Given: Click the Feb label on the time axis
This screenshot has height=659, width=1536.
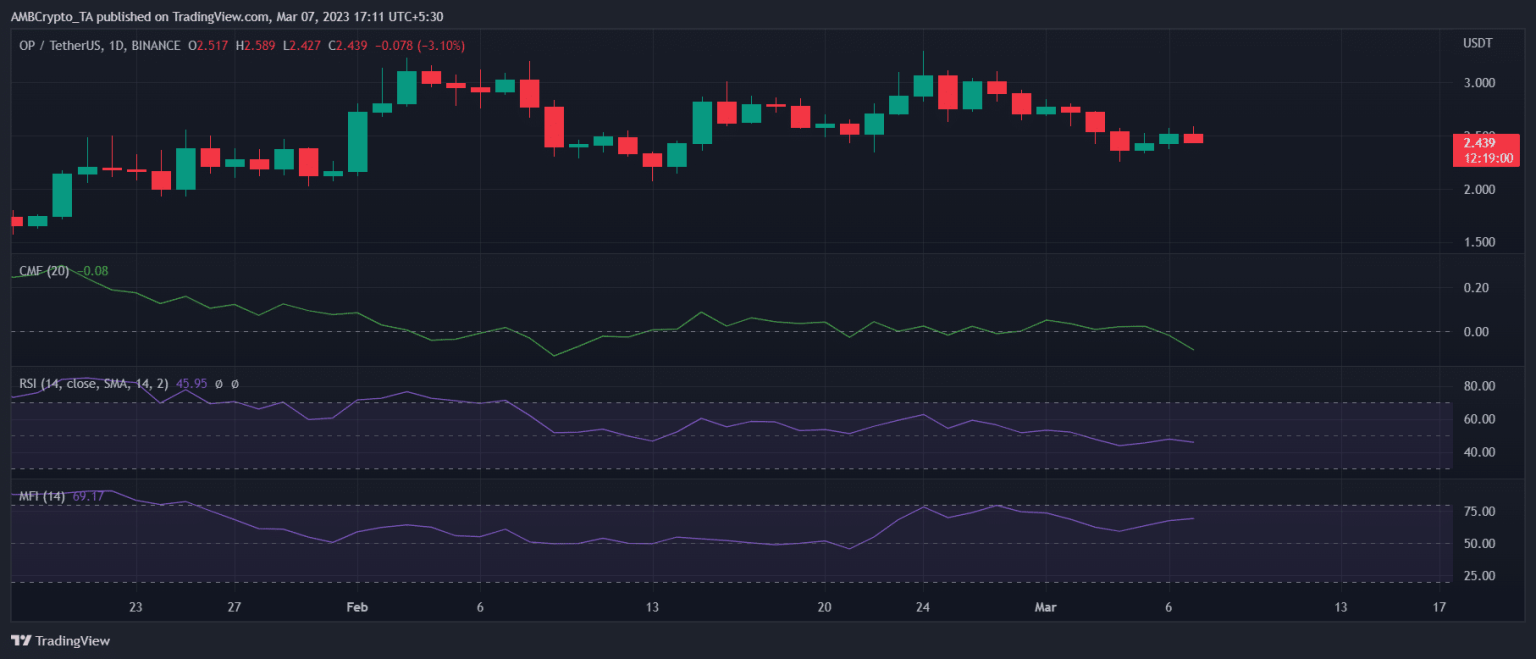Looking at the screenshot, I should [357, 607].
